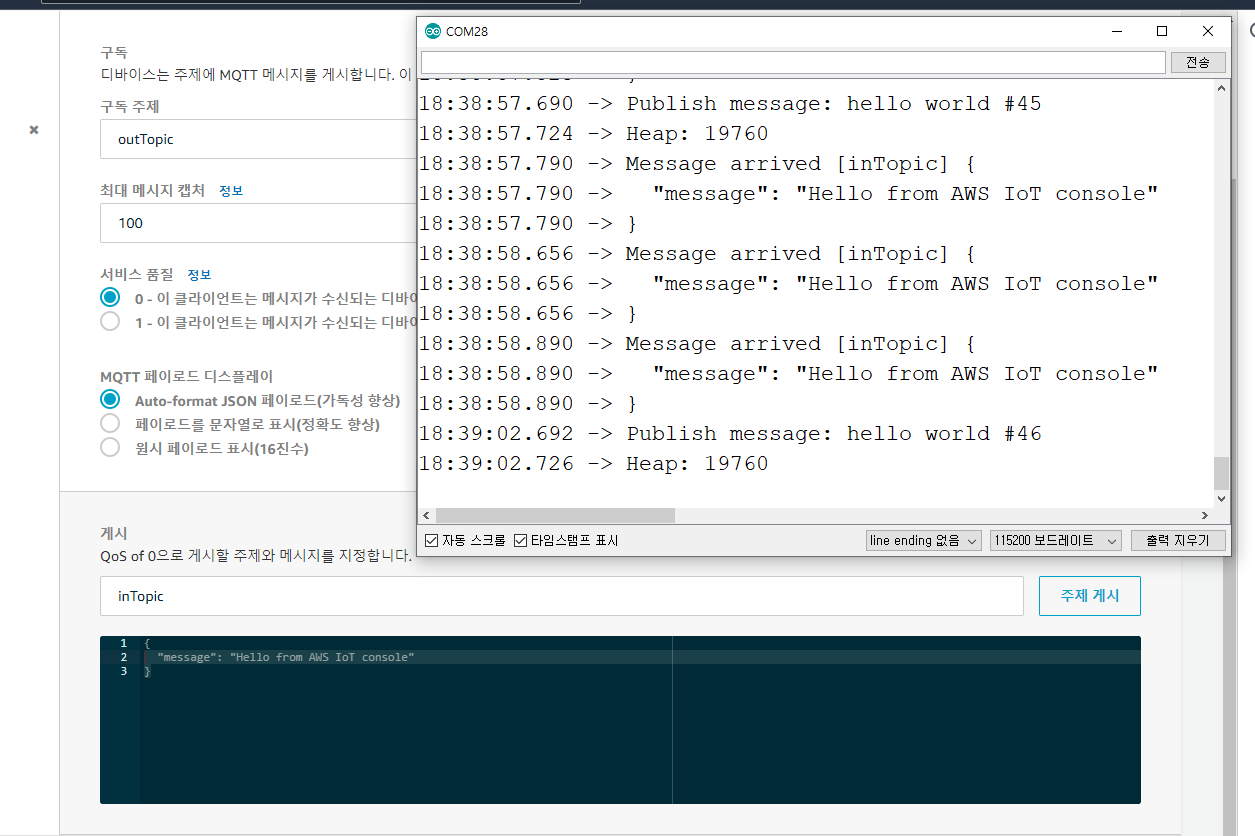This screenshot has width=1255, height=836.
Task: Click the 전송 send button in serial monitor
Action: coord(1198,62)
